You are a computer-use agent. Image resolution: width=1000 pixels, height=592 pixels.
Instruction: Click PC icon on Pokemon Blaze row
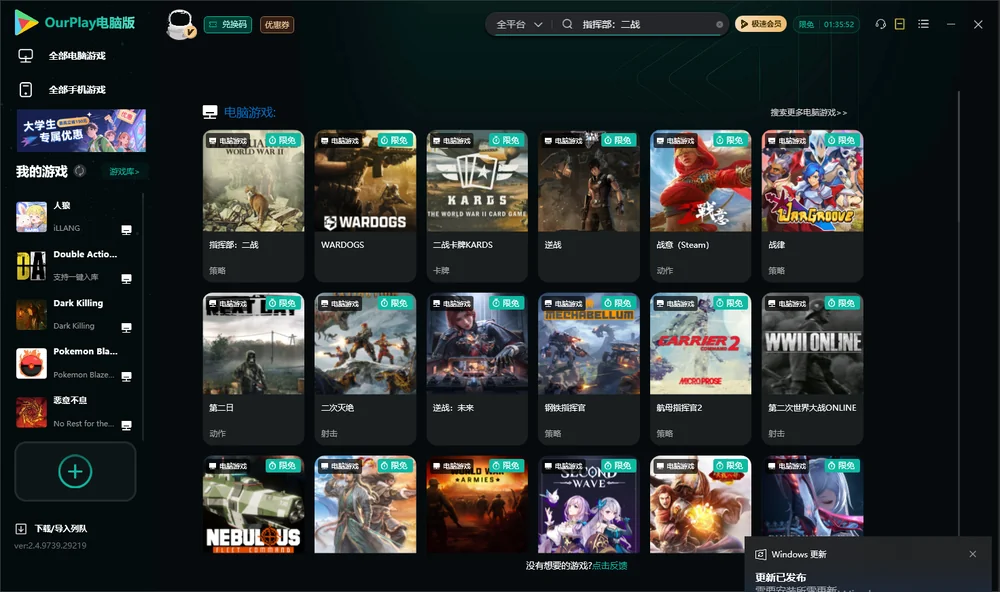click(126, 376)
